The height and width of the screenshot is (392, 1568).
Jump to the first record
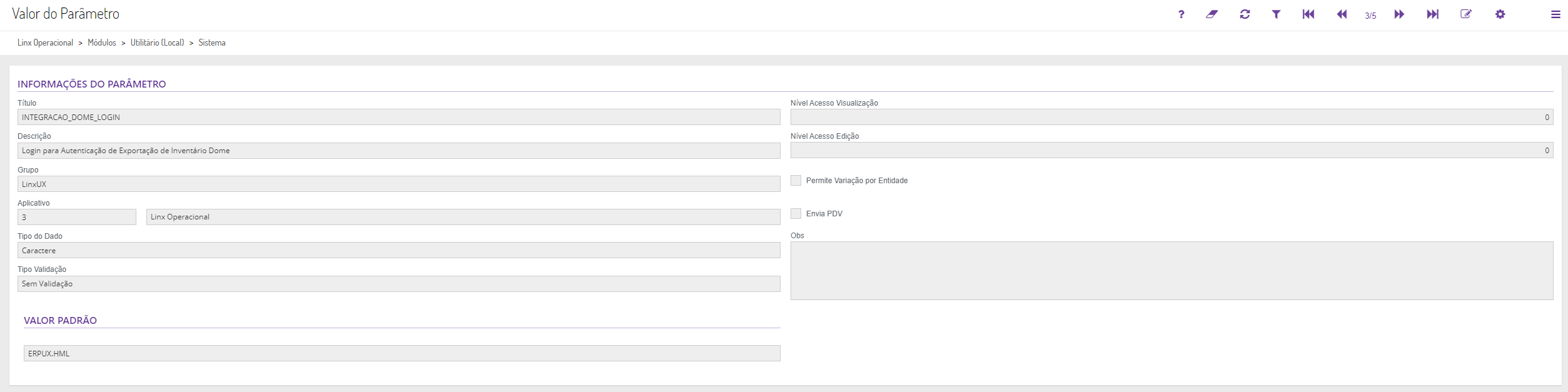click(x=1308, y=14)
